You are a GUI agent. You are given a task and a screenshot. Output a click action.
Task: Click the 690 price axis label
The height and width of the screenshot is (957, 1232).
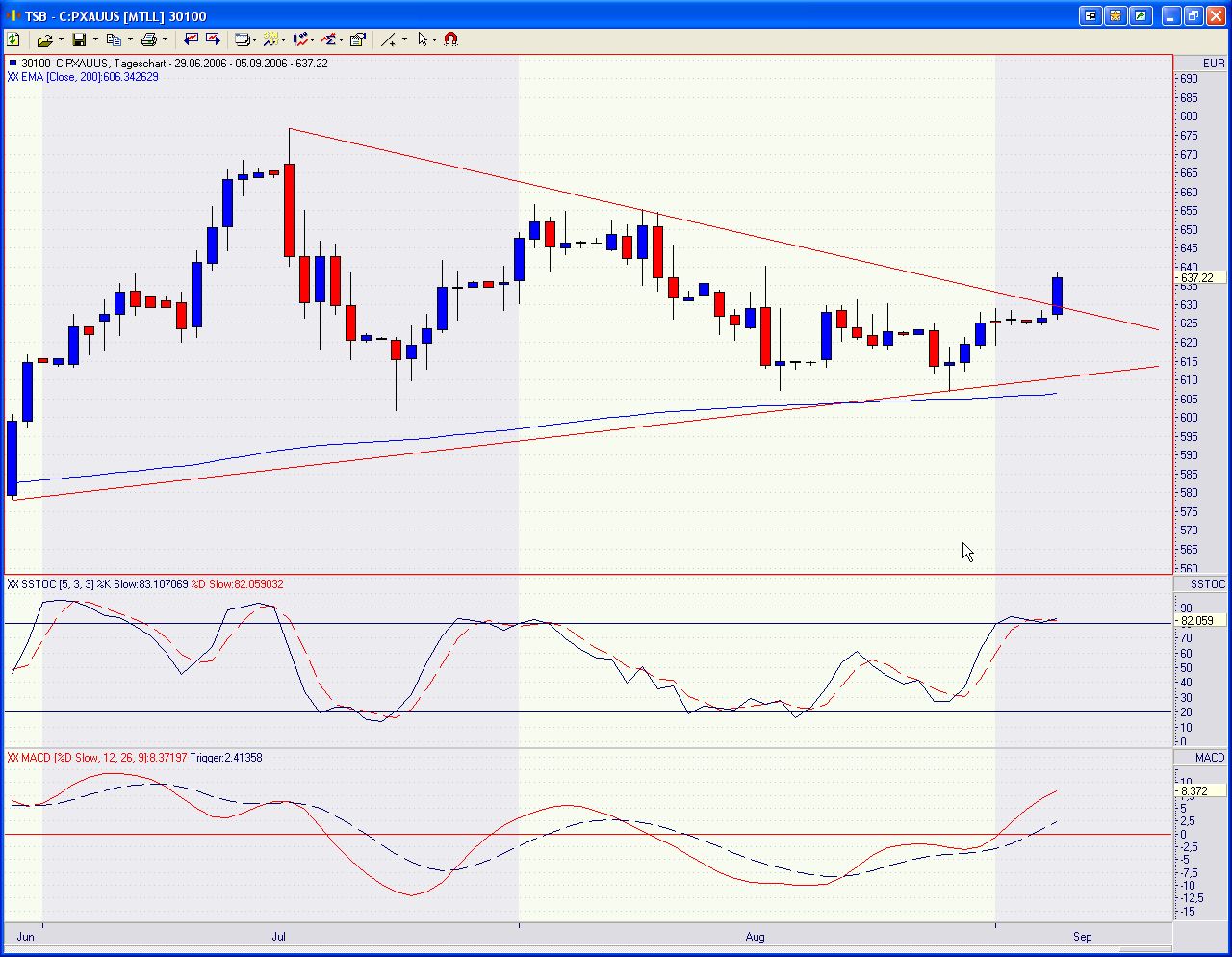click(1189, 79)
